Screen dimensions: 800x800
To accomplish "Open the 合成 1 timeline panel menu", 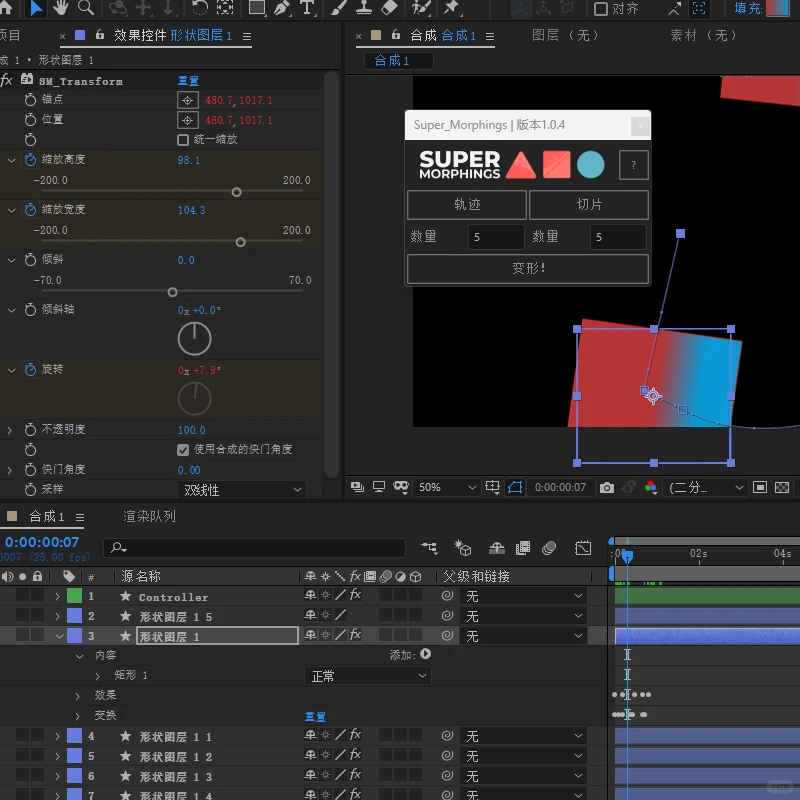I will click(80, 517).
